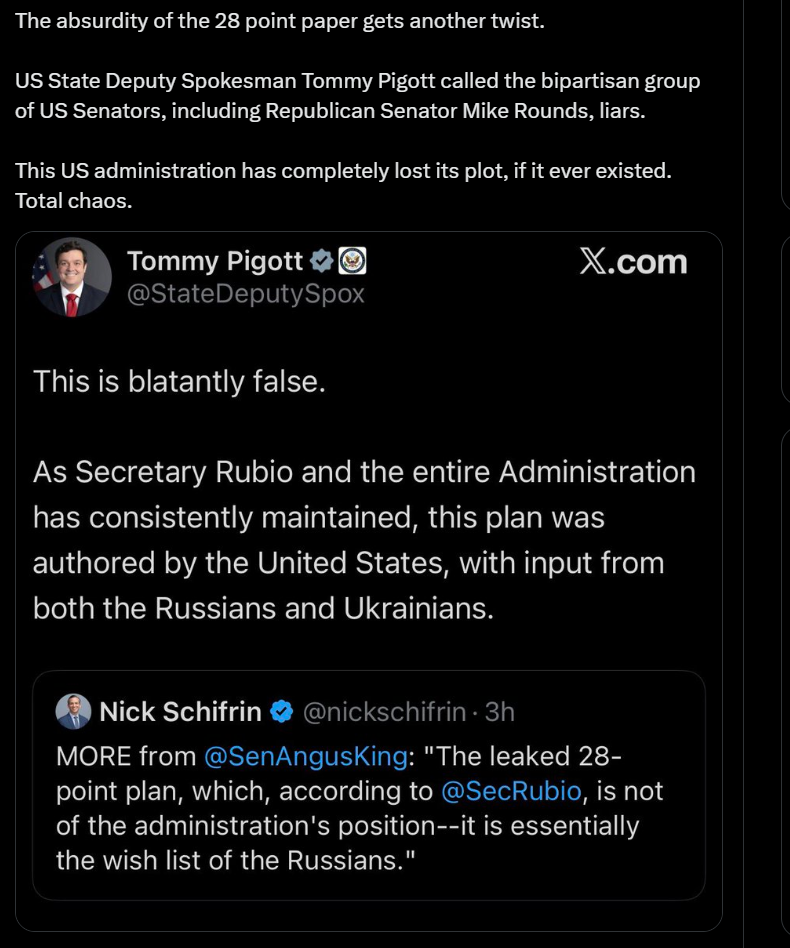Click Tommy Pigott's profile avatar
The image size is (790, 948).
coord(71,277)
